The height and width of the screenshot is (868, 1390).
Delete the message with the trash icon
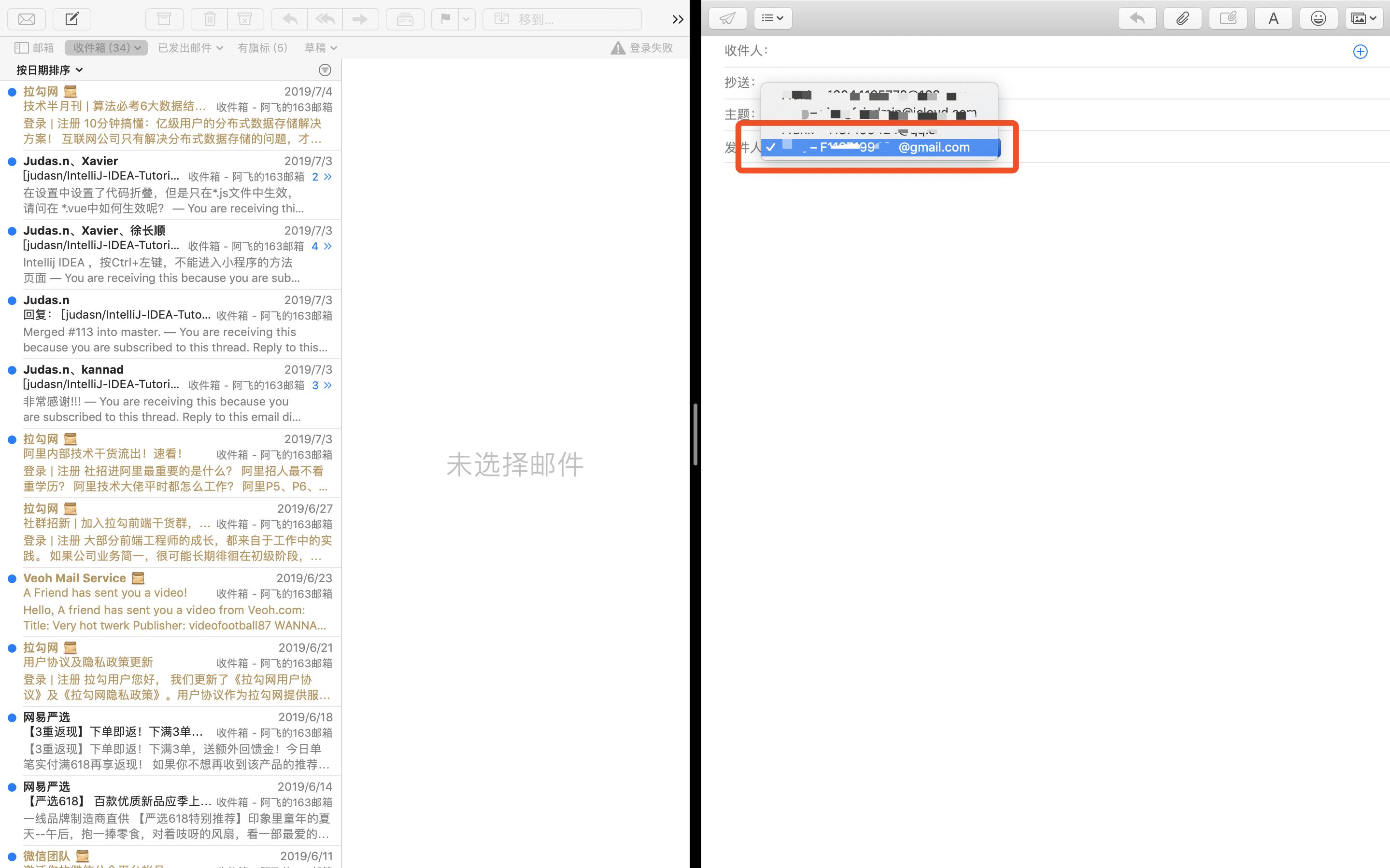(209, 19)
